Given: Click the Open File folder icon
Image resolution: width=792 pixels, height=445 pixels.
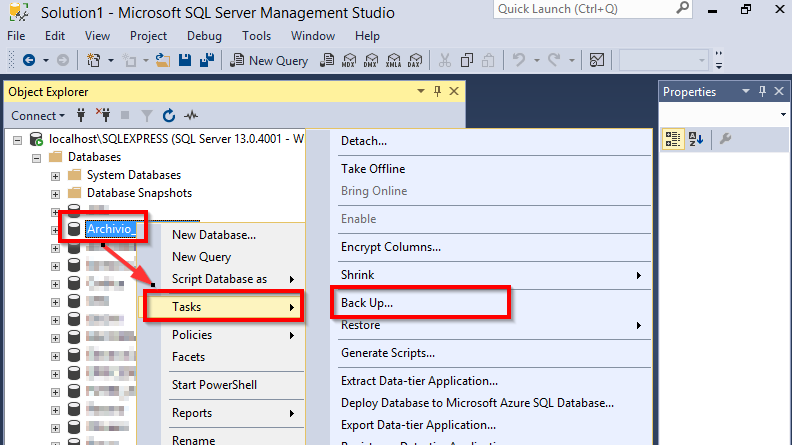Looking at the screenshot, I should click(163, 61).
